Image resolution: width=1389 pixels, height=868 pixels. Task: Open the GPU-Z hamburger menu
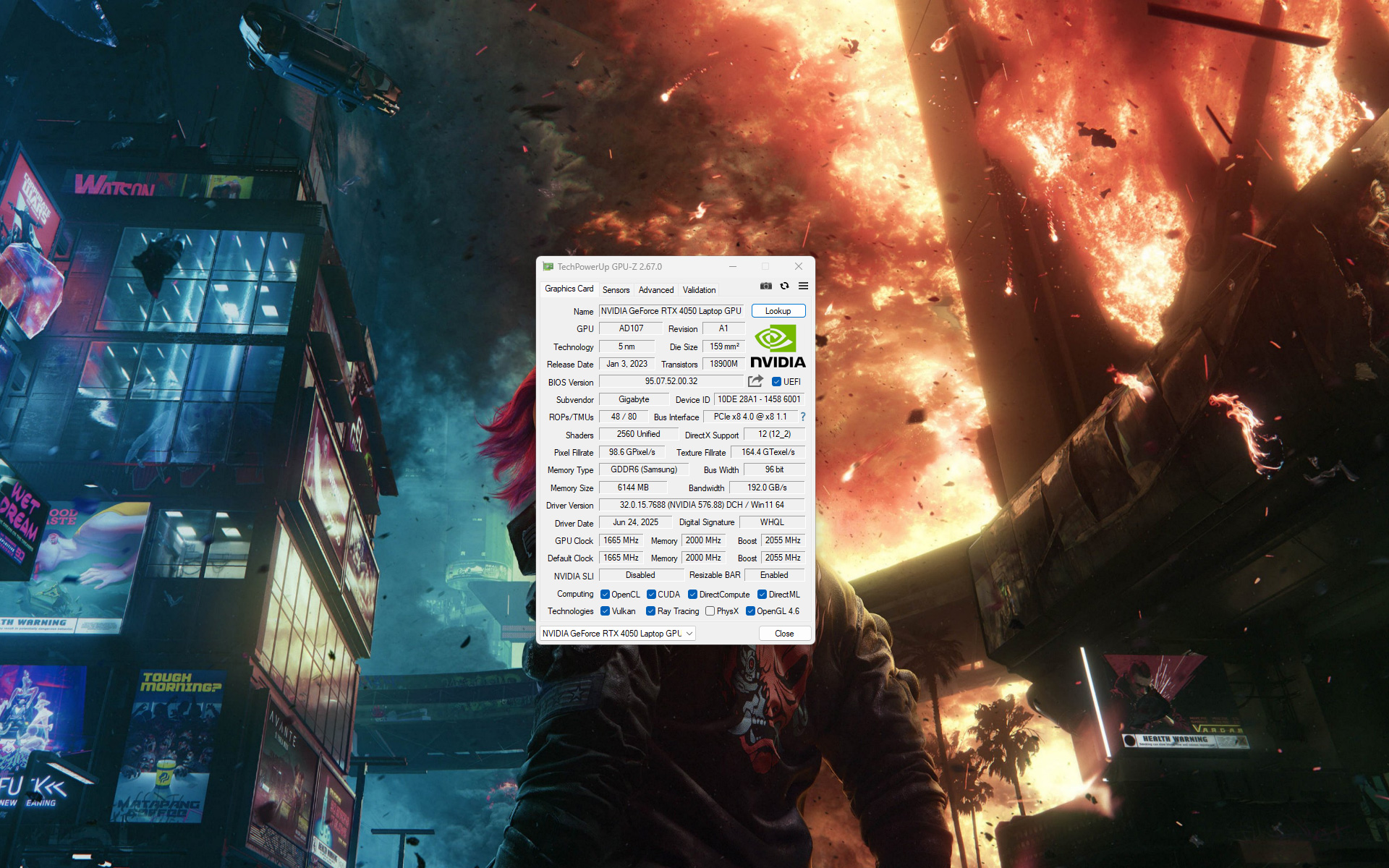[x=803, y=286]
